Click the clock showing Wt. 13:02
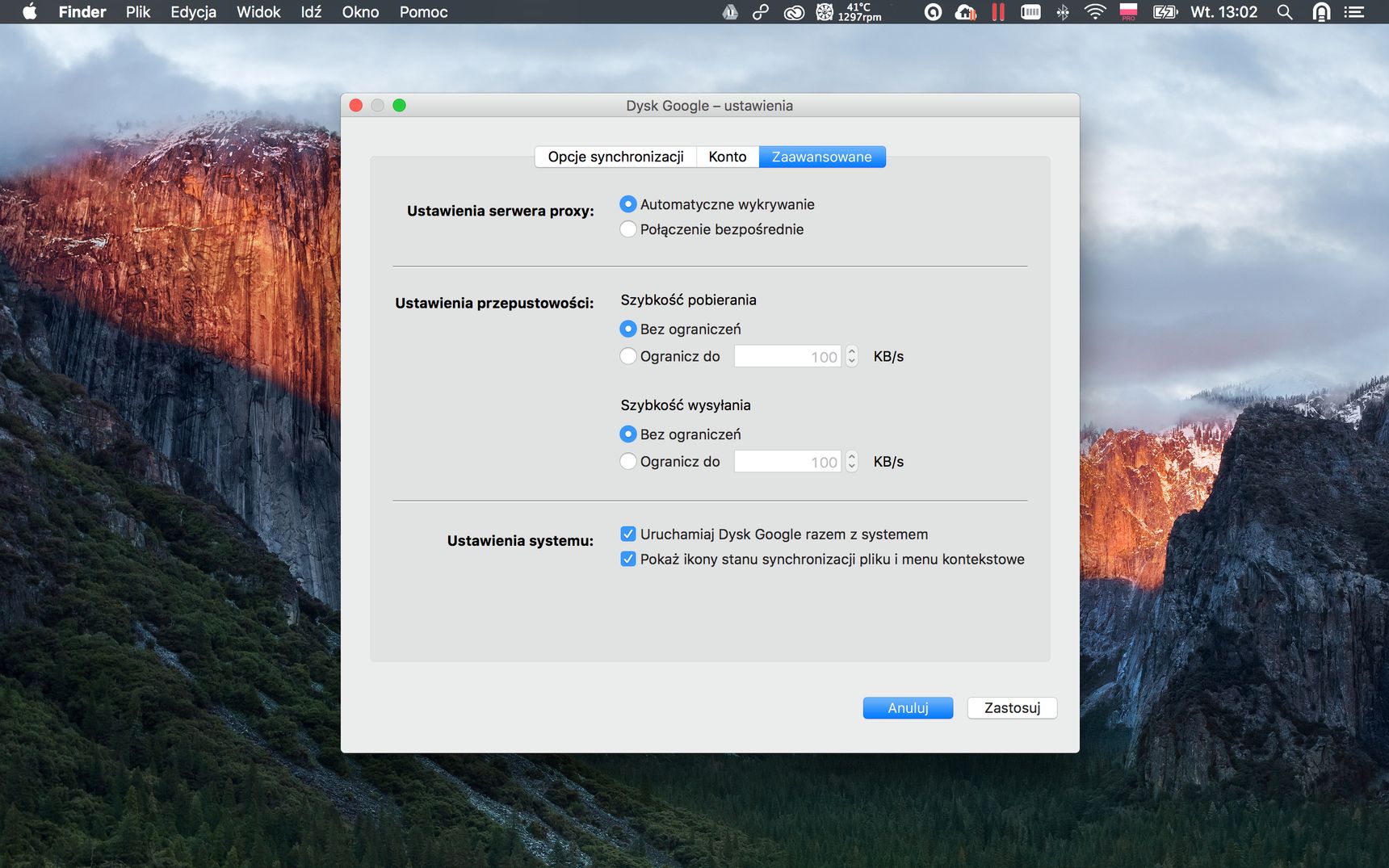The width and height of the screenshot is (1389, 868). (x=1223, y=12)
